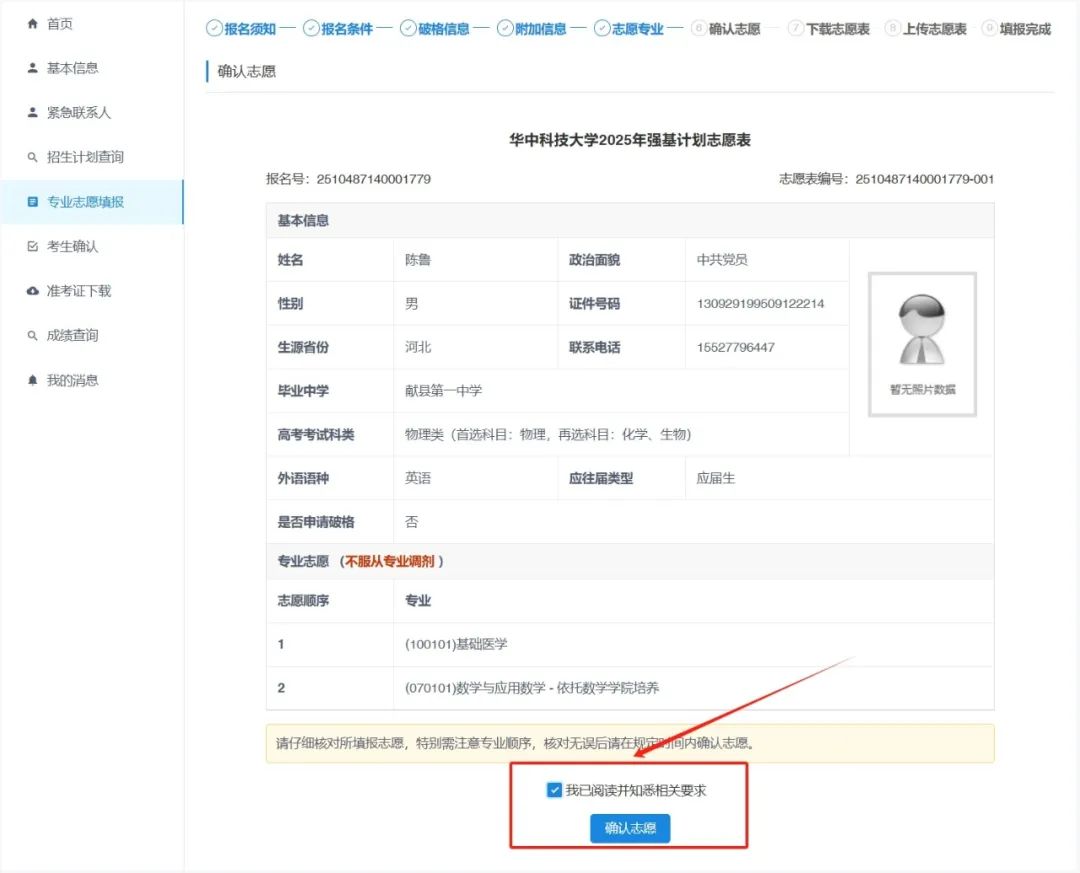Click the cloud download icon beside 准考证下载

coord(32,291)
